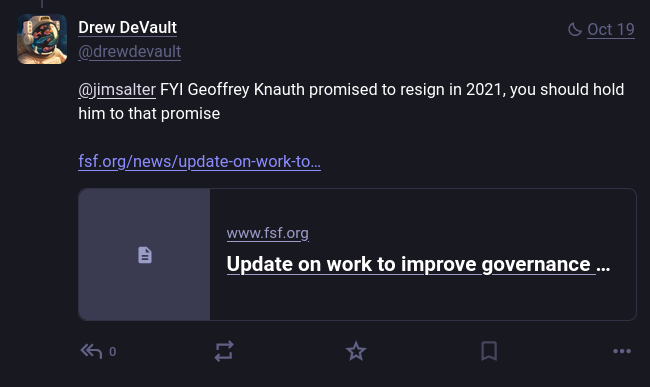Click the Drew DeVault display name

(127, 28)
